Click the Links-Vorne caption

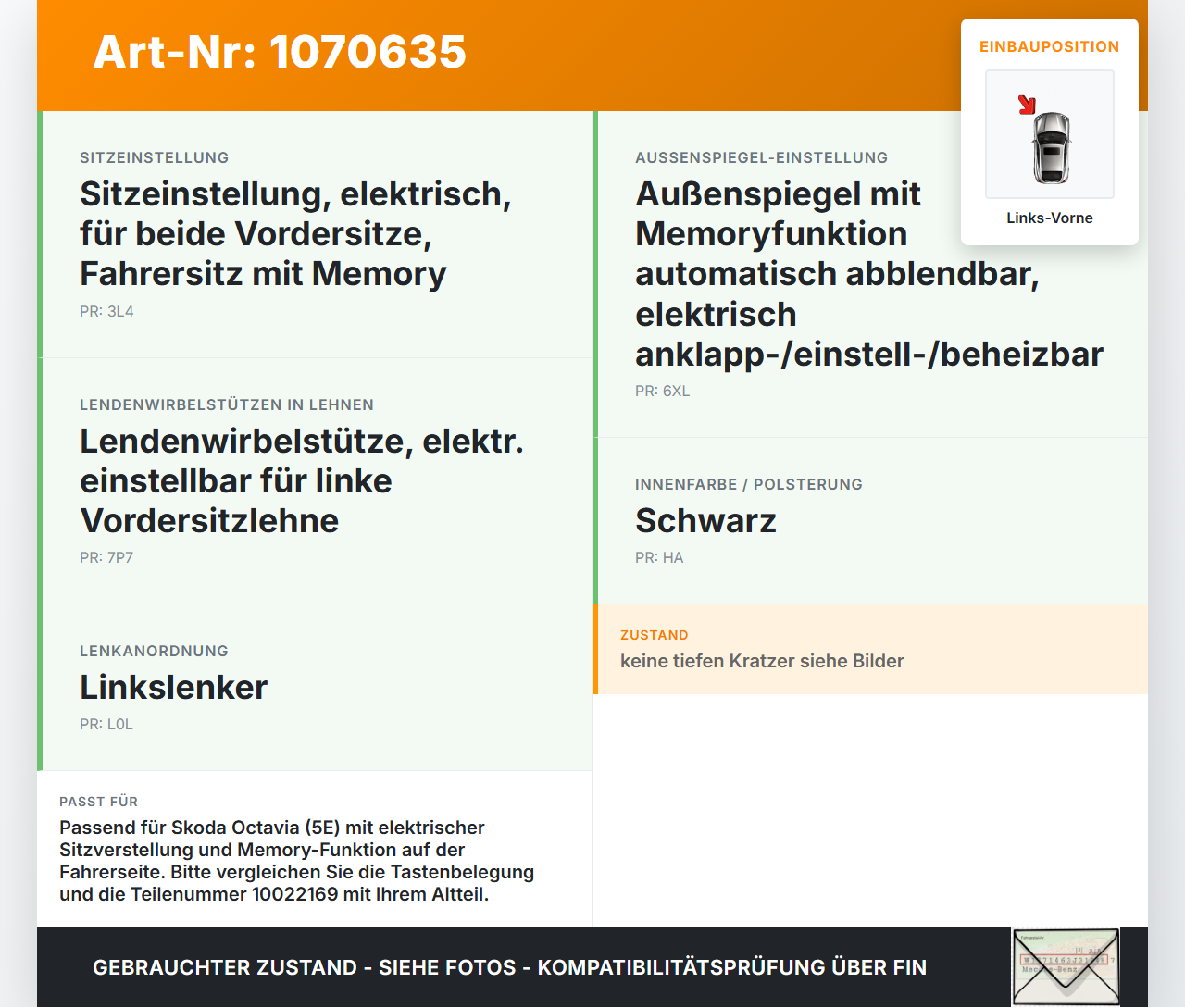click(1050, 218)
